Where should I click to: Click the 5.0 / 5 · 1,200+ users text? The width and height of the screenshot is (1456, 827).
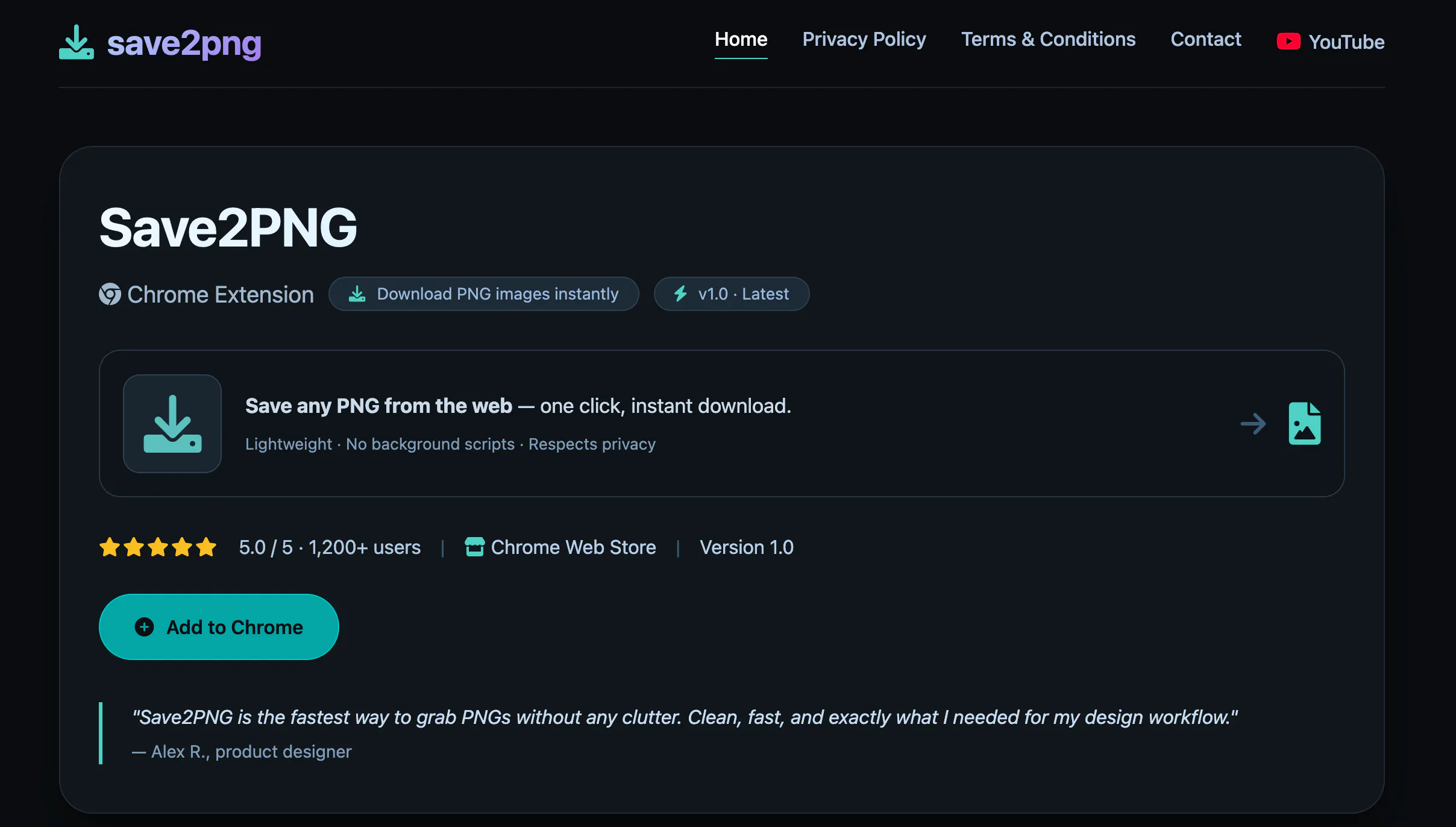coord(330,547)
